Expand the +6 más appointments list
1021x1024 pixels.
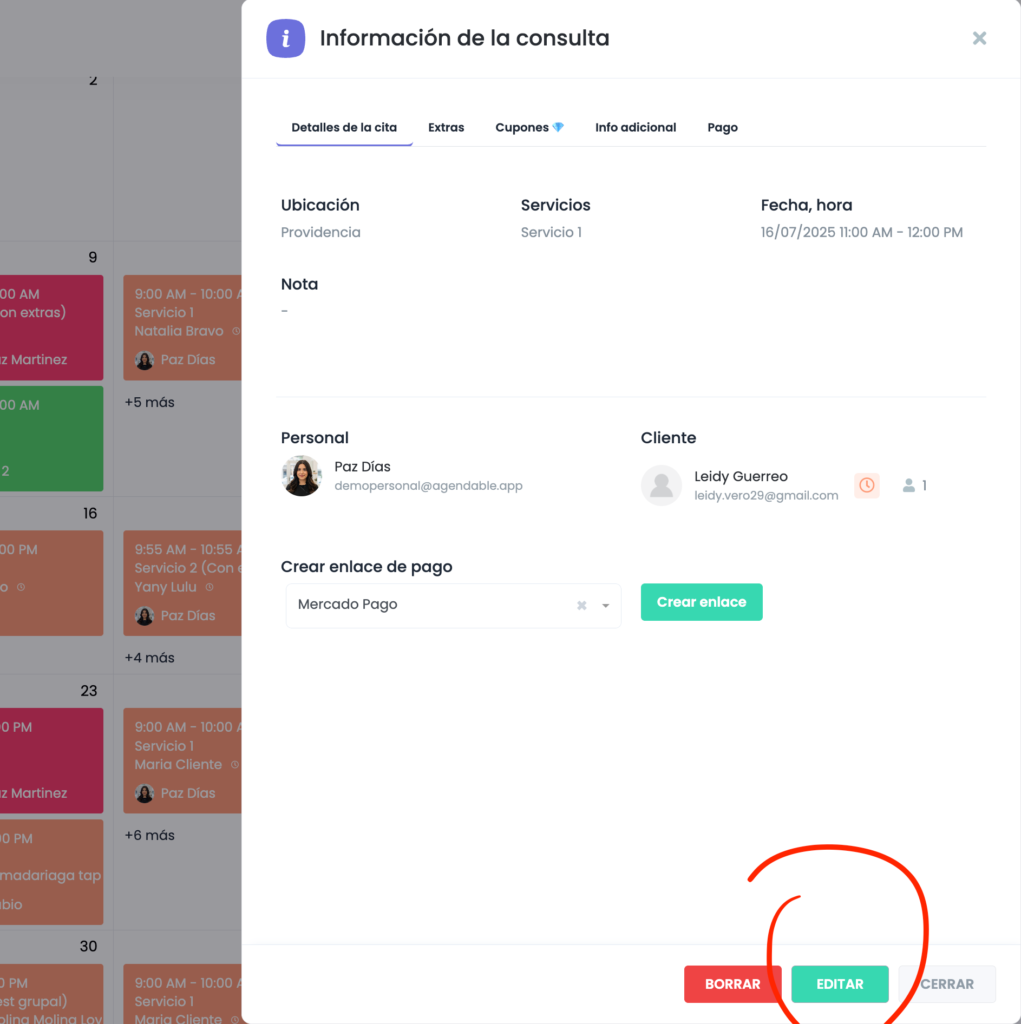[x=149, y=835]
